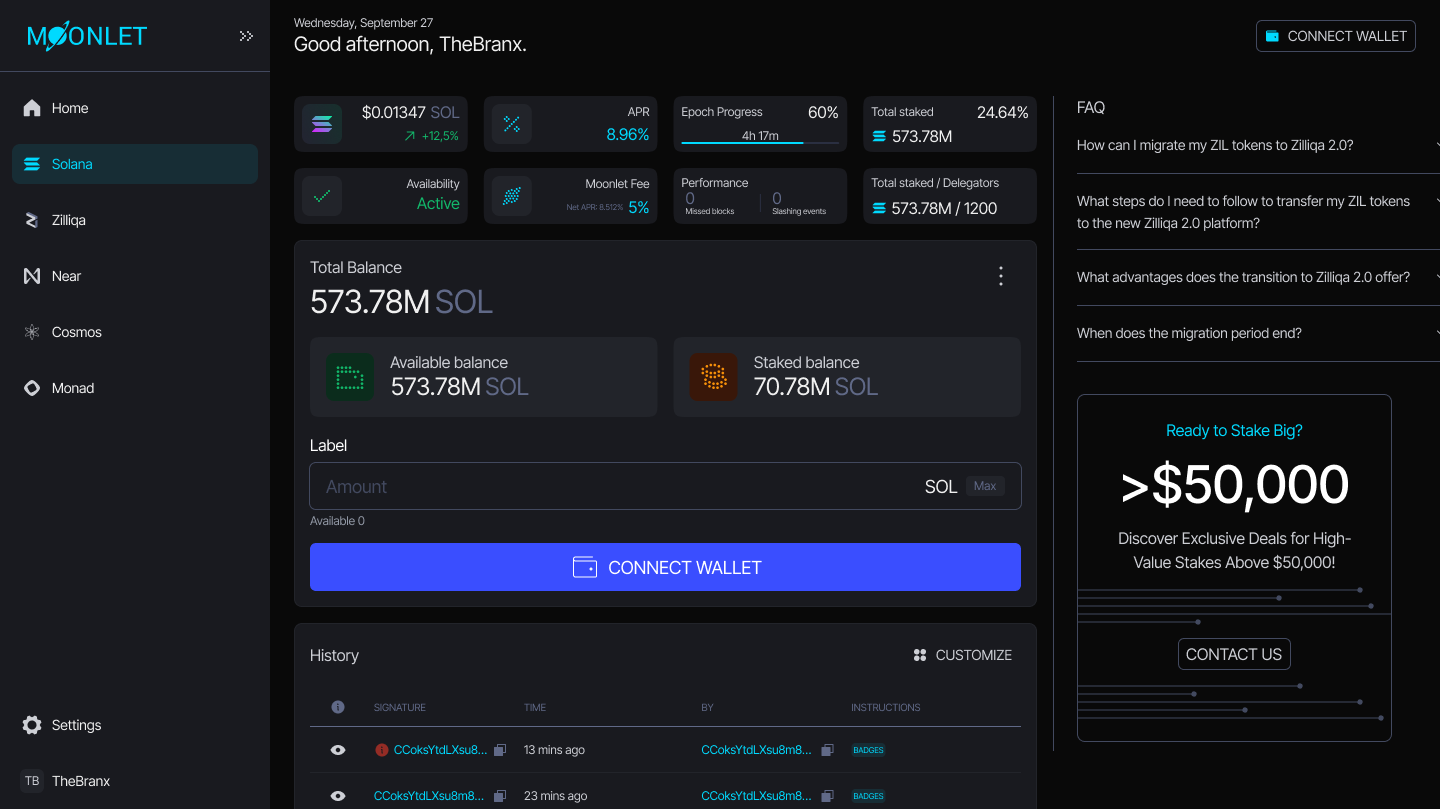The image size is (1440, 809).
Task: Click the APR percent icon
Action: click(x=512, y=124)
